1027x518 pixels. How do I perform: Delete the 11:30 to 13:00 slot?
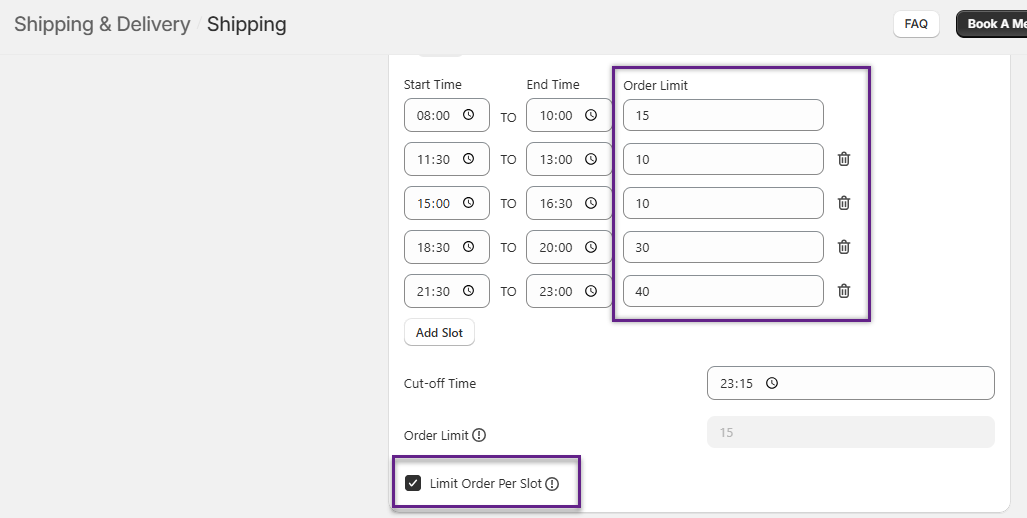pyautogui.click(x=844, y=159)
